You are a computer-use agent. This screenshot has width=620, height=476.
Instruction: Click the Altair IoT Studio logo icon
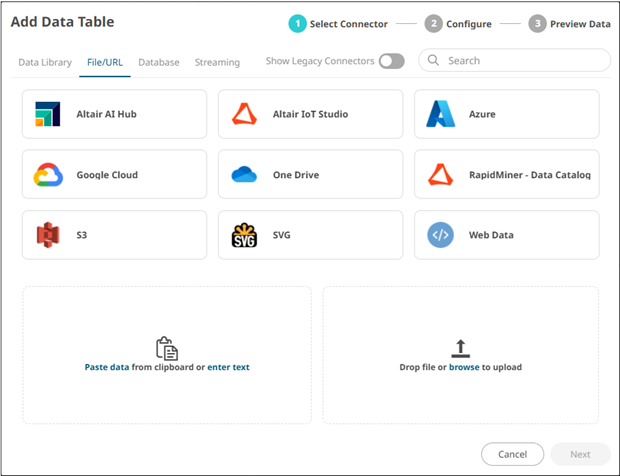coord(244,114)
